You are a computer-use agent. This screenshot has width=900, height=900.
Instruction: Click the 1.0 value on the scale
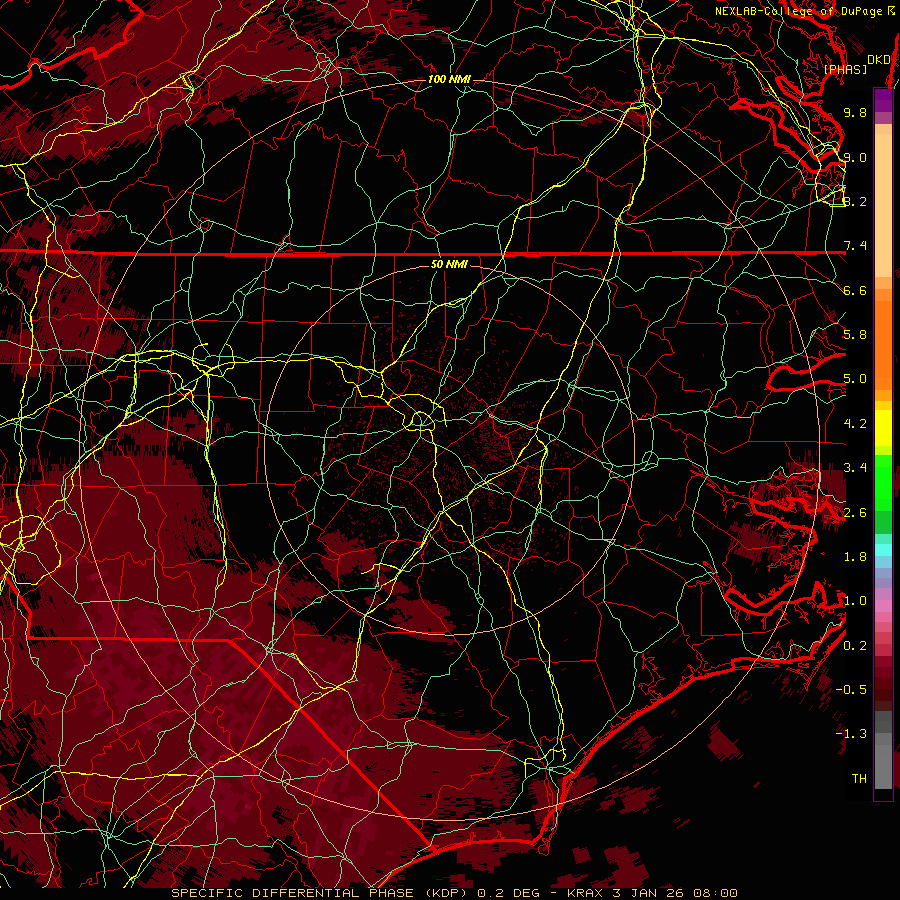[855, 601]
